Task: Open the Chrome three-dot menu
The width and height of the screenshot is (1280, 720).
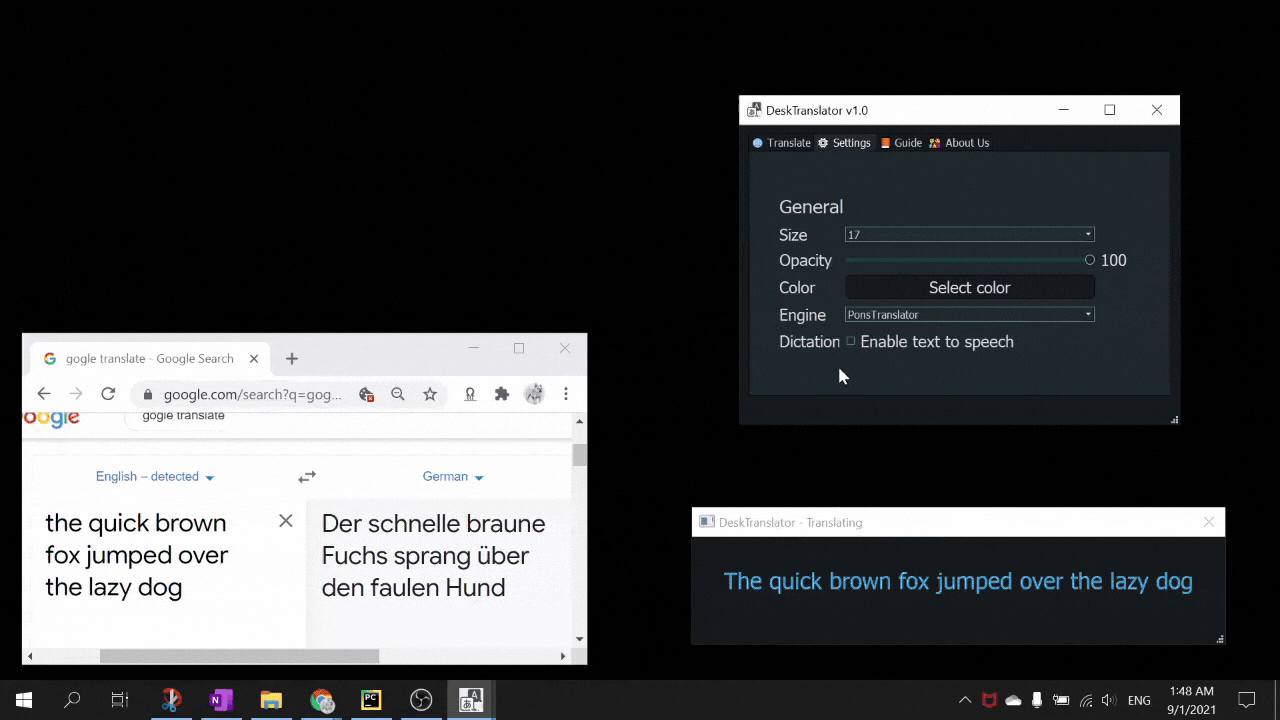Action: (x=566, y=395)
